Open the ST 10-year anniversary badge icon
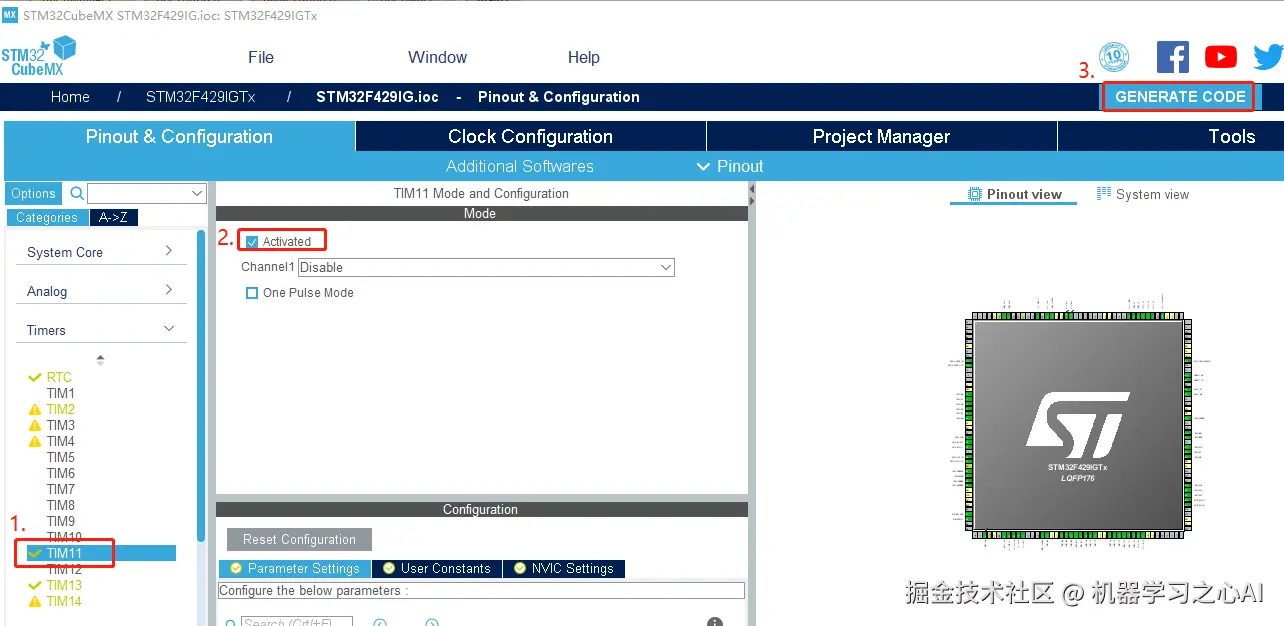The image size is (1284, 626). [x=1113, y=57]
